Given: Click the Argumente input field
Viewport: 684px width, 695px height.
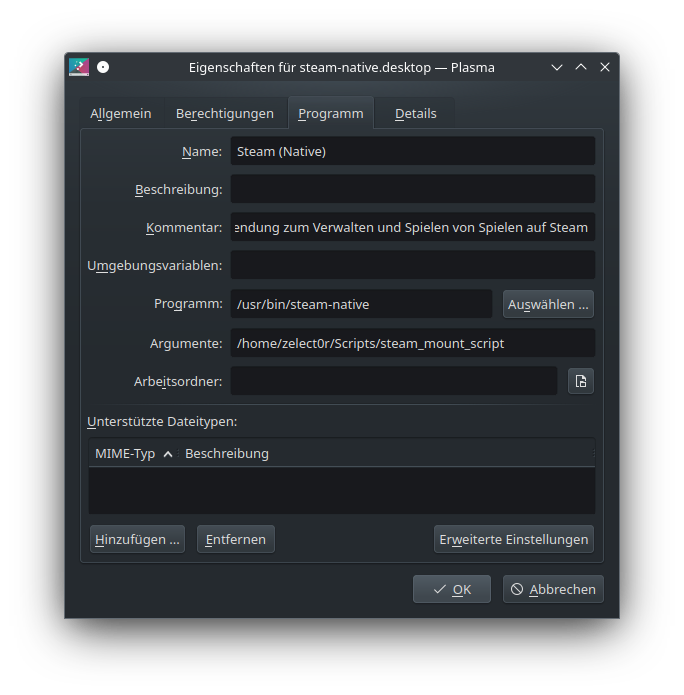Looking at the screenshot, I should tap(413, 343).
